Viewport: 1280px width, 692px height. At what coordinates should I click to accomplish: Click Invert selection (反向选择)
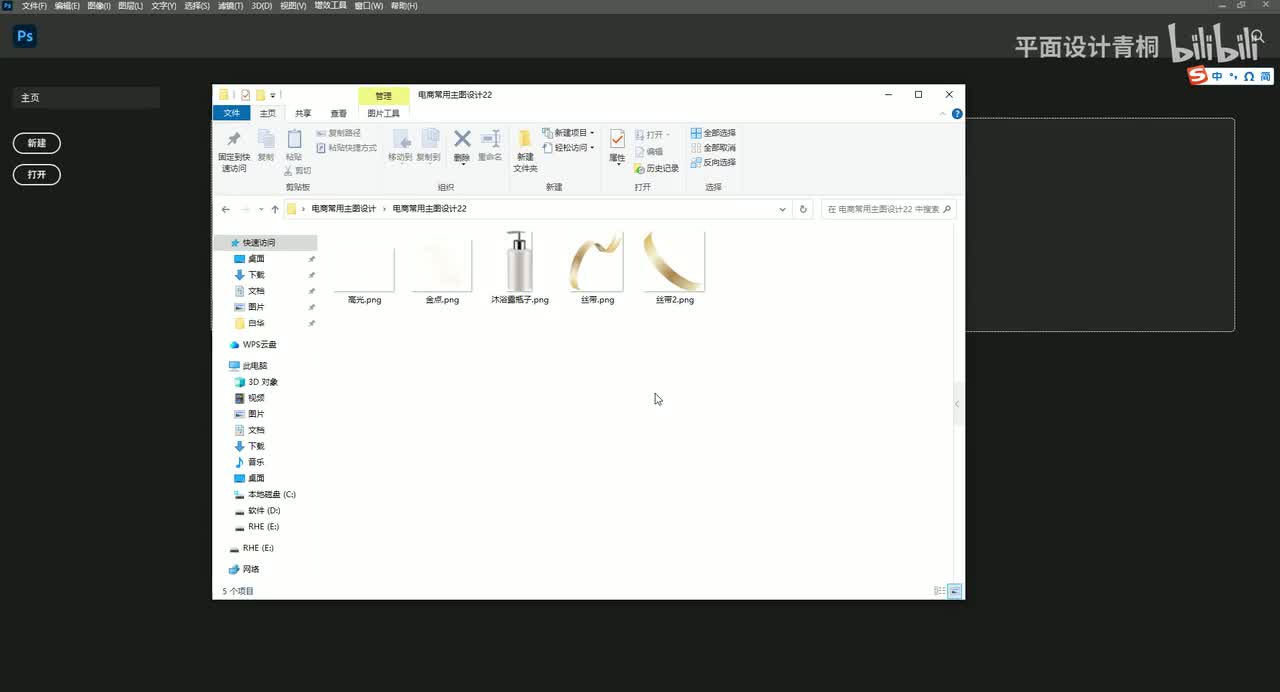tap(713, 162)
